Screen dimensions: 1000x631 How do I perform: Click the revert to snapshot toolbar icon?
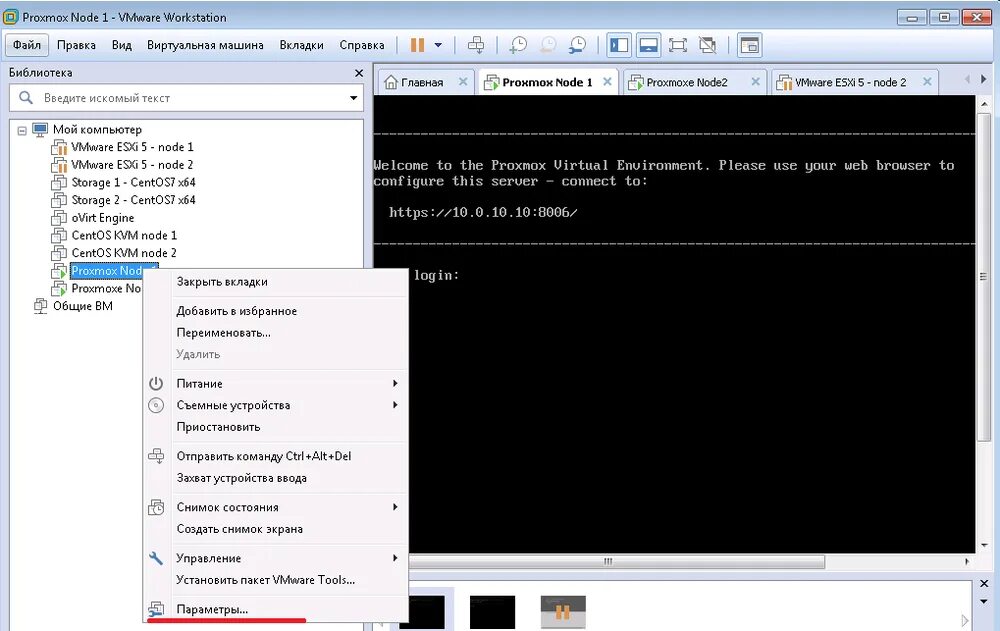548,45
